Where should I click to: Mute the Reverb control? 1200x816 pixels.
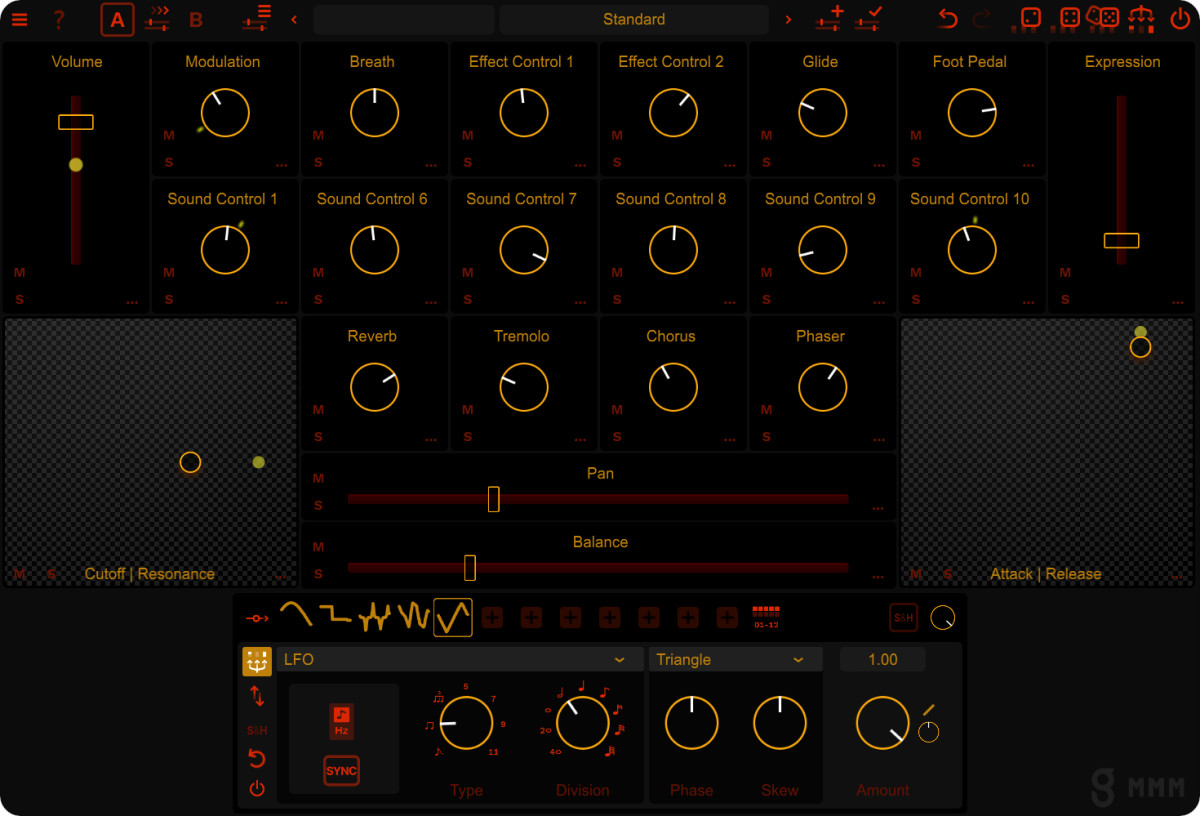[318, 410]
